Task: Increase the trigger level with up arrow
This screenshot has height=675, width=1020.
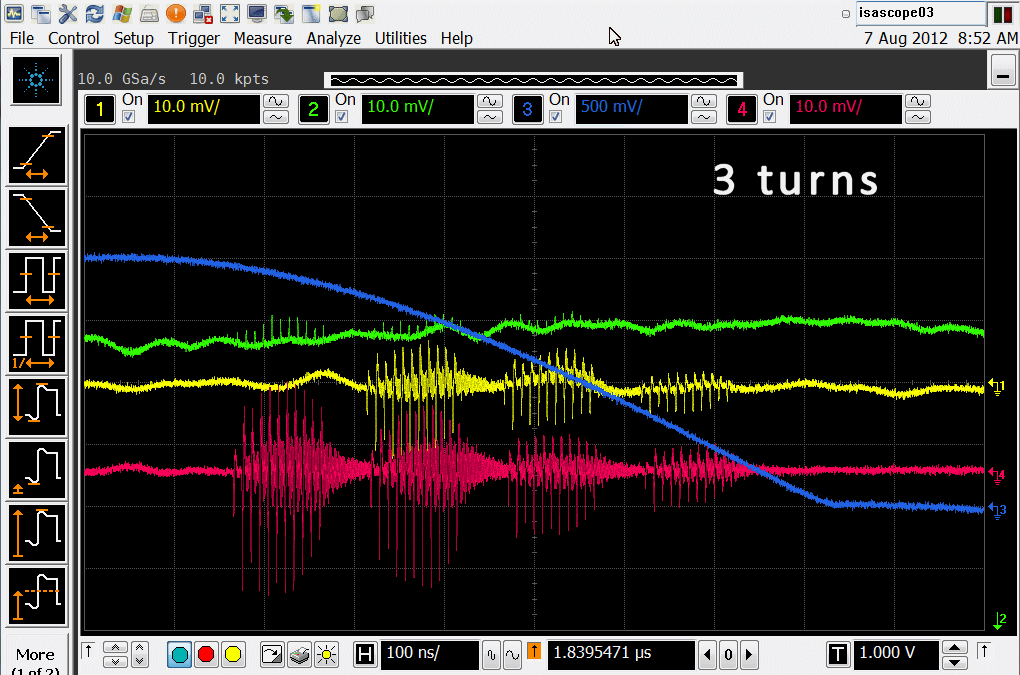Action: (956, 648)
